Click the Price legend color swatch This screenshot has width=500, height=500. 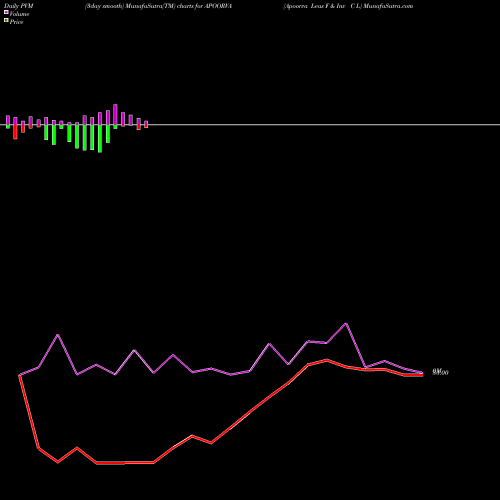(x=6, y=20)
